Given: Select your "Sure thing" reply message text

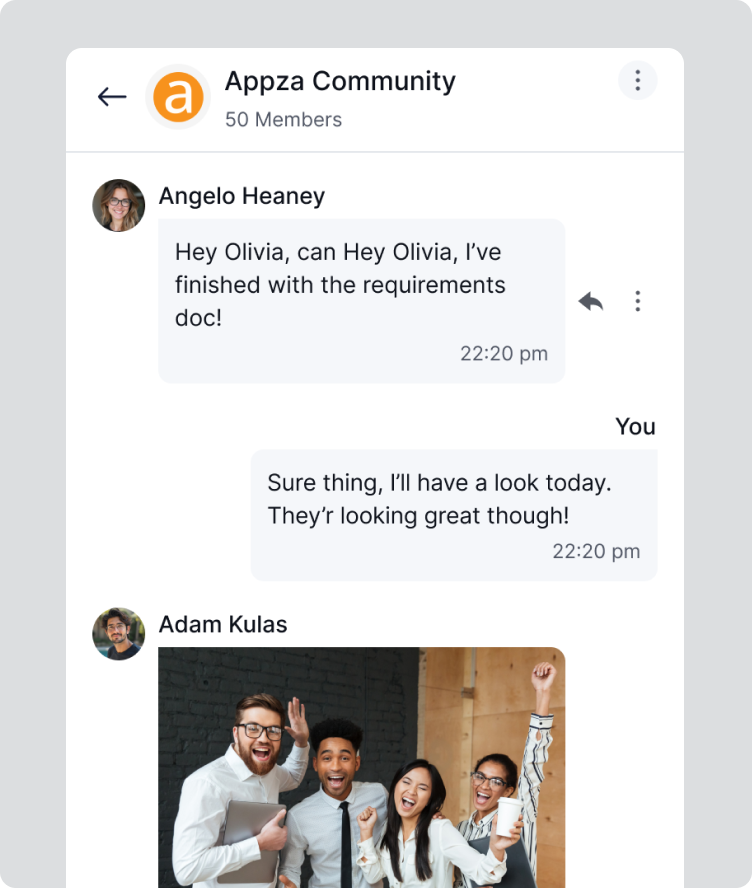Looking at the screenshot, I should 438,499.
